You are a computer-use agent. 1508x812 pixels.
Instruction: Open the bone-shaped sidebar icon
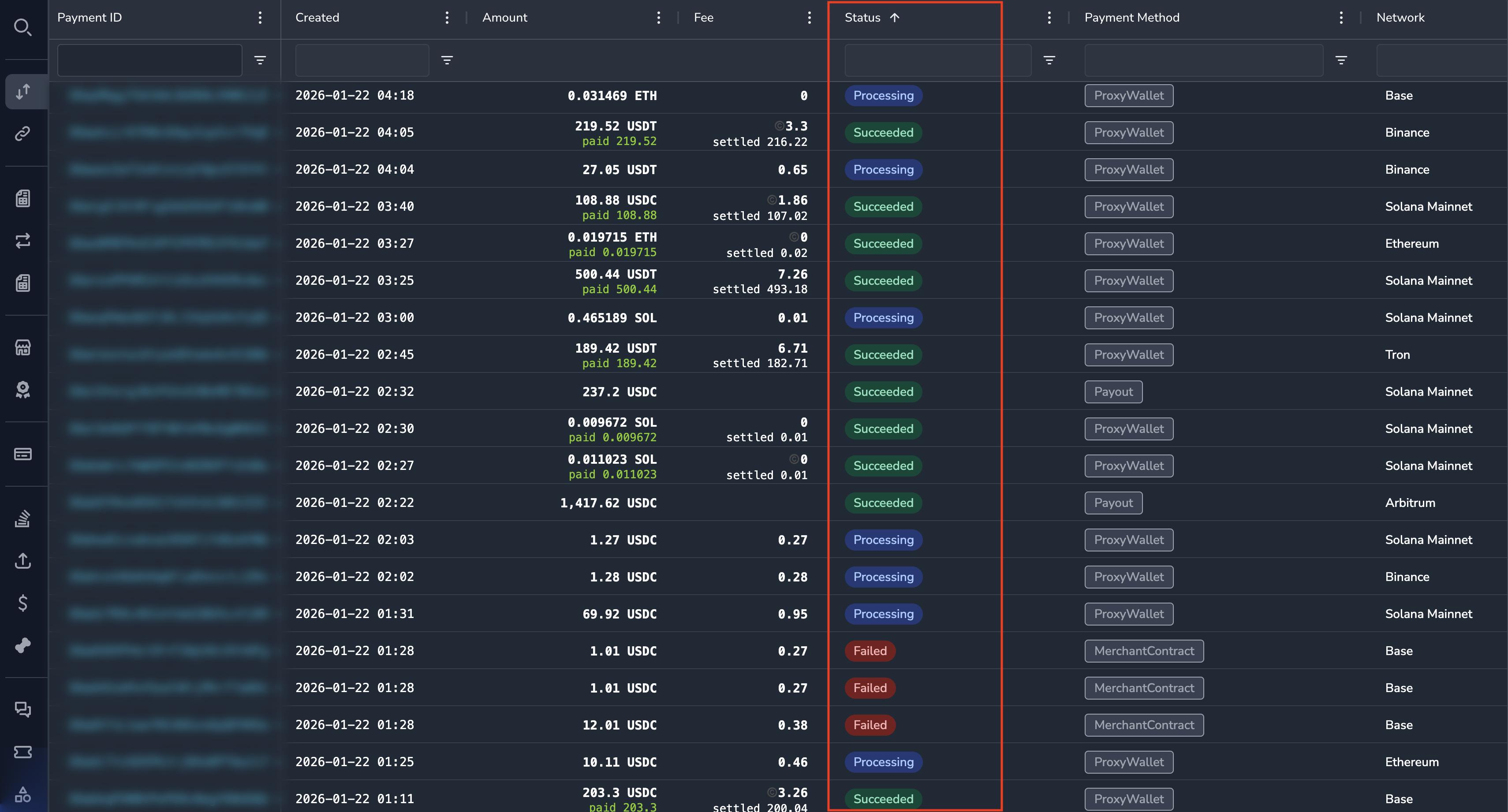23,645
